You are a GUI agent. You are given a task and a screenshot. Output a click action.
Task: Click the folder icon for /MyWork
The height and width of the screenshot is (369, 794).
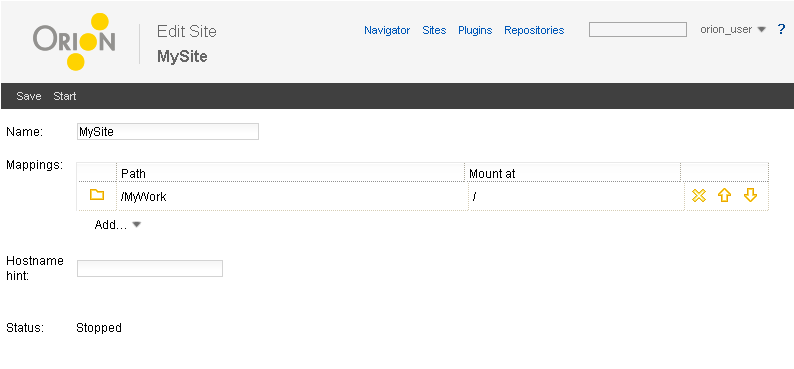pyautogui.click(x=97, y=195)
